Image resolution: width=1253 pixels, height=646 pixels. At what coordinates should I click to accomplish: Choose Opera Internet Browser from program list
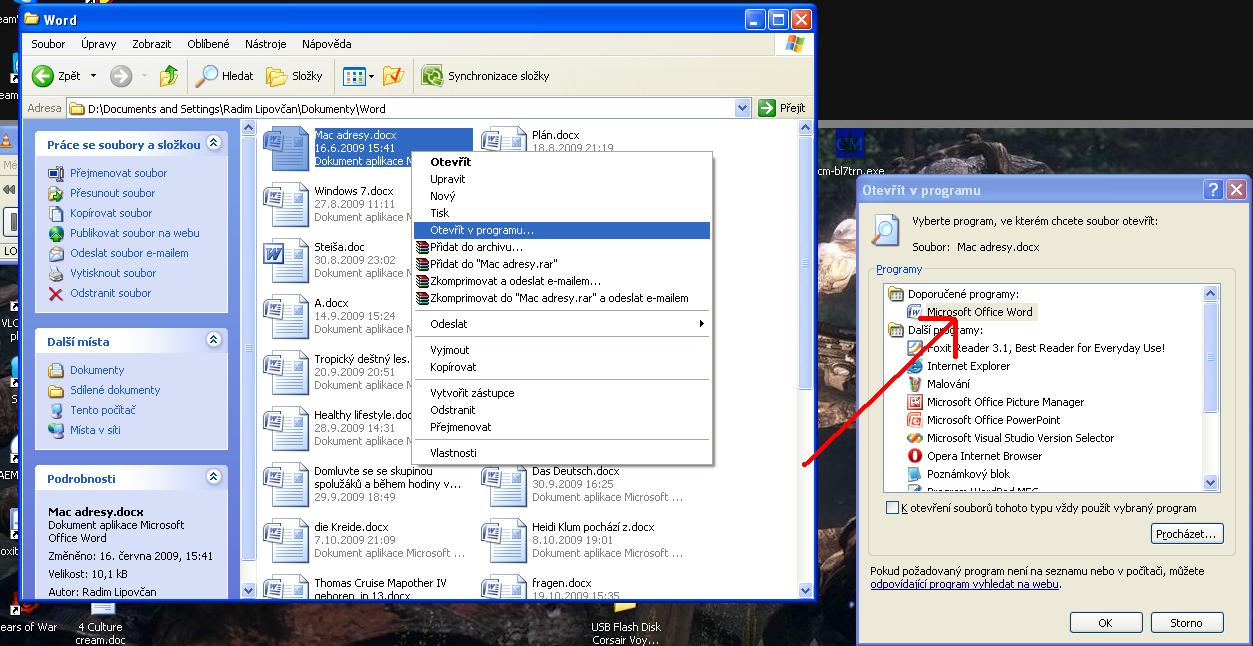[983, 456]
